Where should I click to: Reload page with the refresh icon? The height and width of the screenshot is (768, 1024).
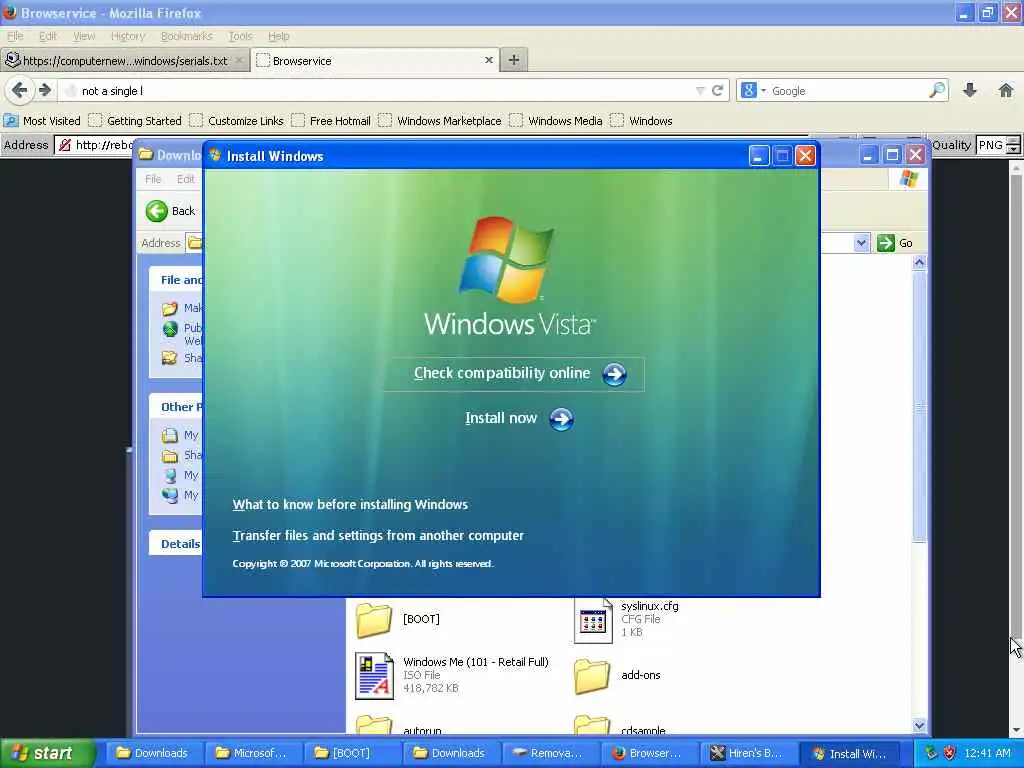click(717, 90)
